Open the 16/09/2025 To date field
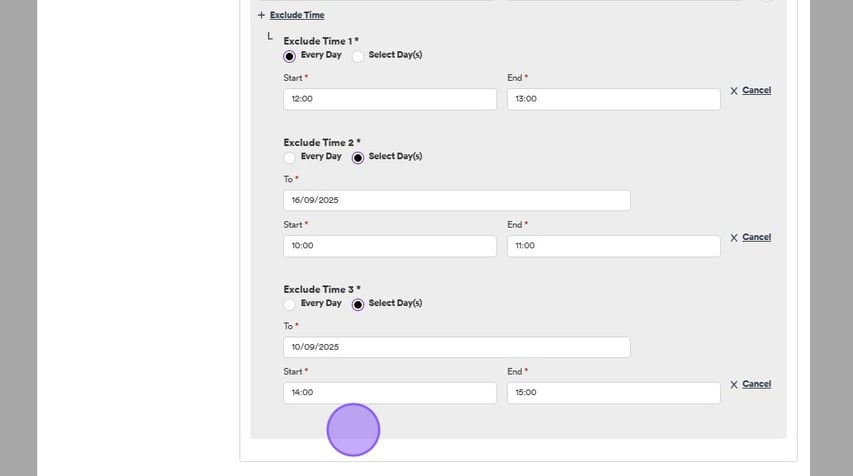853x476 pixels. pos(456,201)
